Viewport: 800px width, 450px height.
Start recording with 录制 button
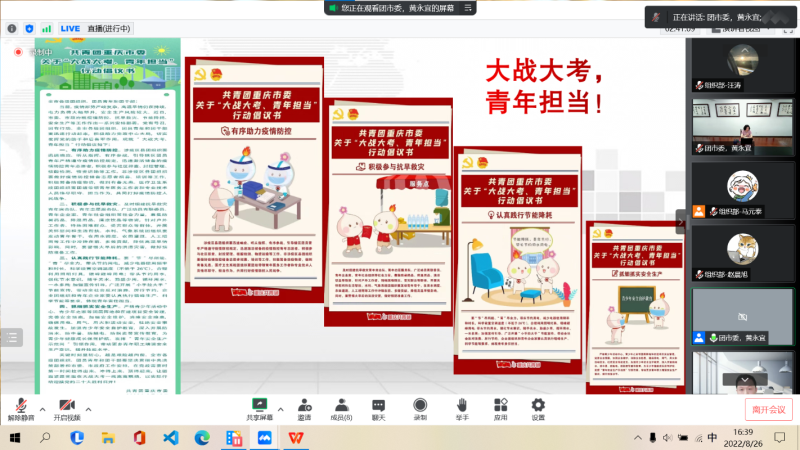[x=420, y=410]
